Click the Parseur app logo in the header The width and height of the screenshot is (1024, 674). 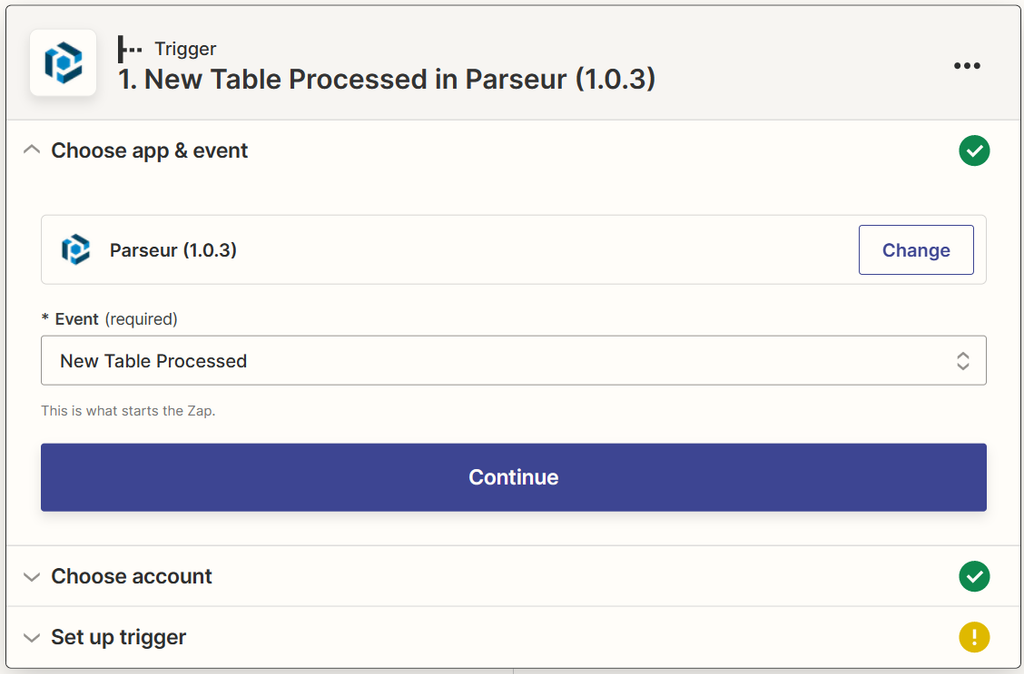pos(62,63)
